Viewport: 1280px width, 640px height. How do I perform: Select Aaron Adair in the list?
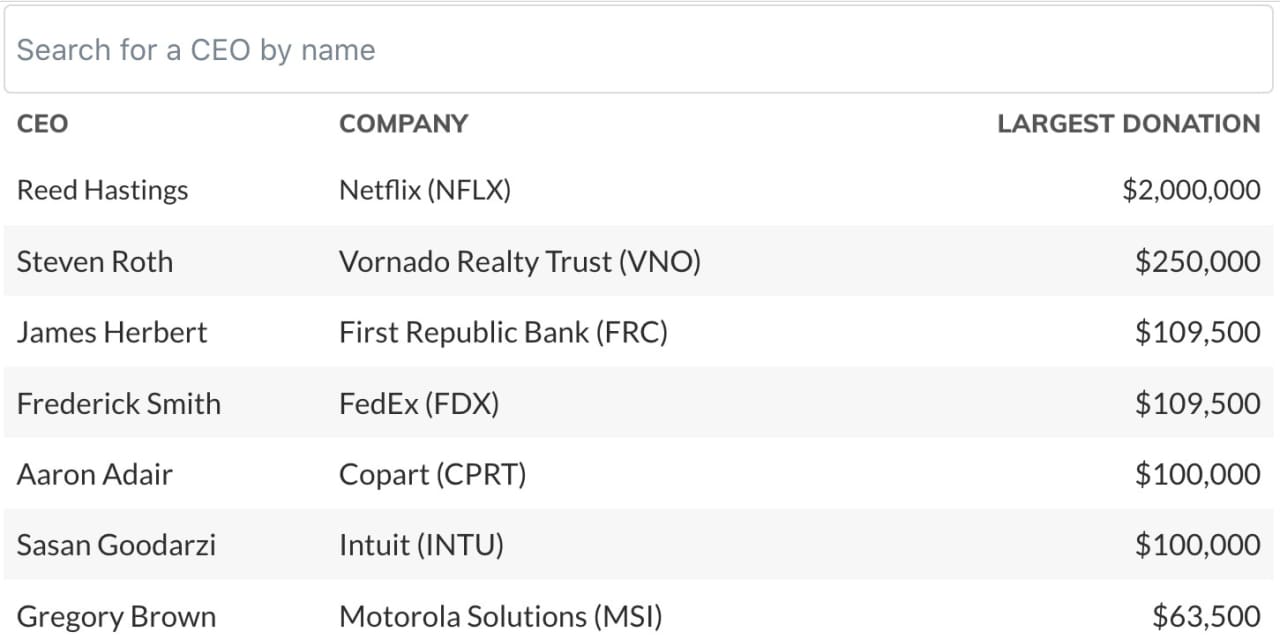click(x=95, y=474)
